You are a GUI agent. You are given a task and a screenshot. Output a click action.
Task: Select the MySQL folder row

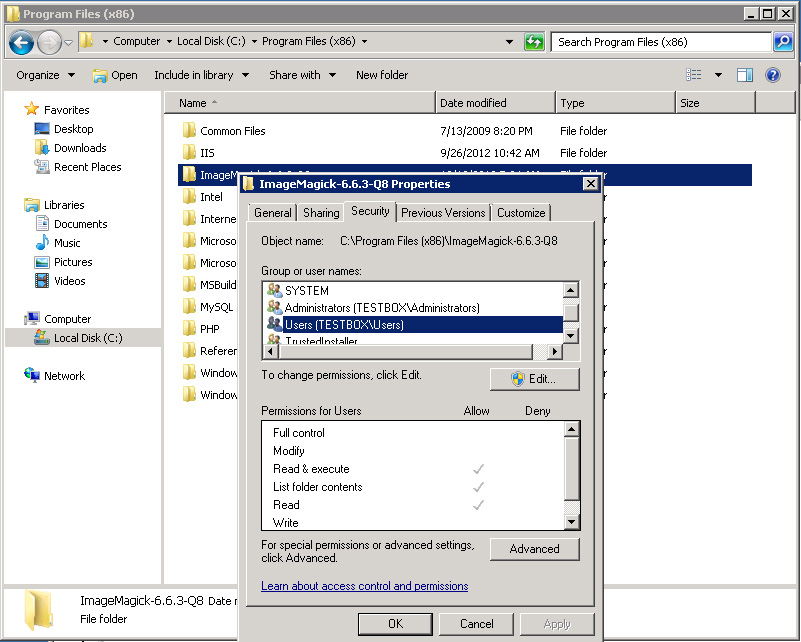208,307
